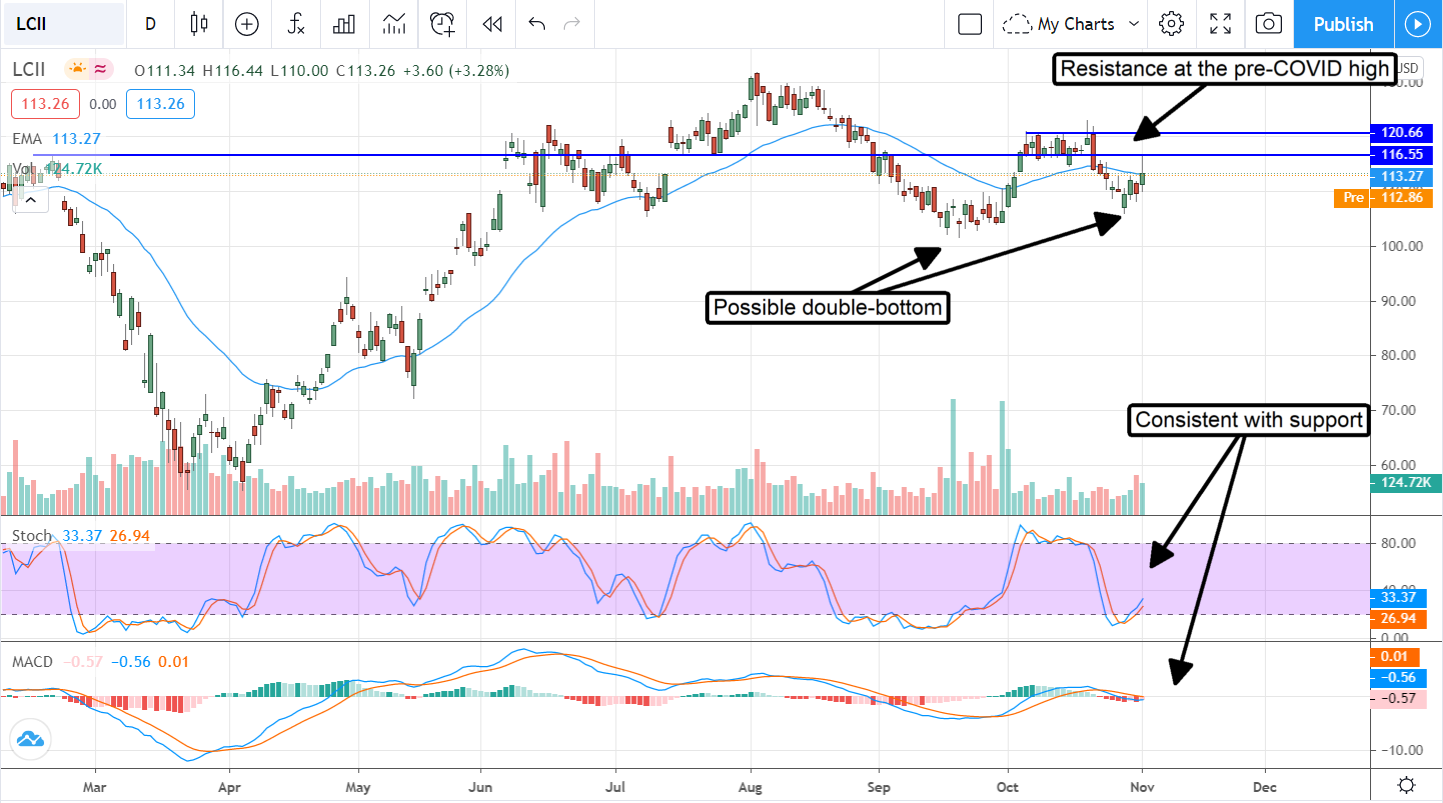Click the -10.00 level on the MACD axis
This screenshot has height=803, width=1443.
pos(1401,750)
